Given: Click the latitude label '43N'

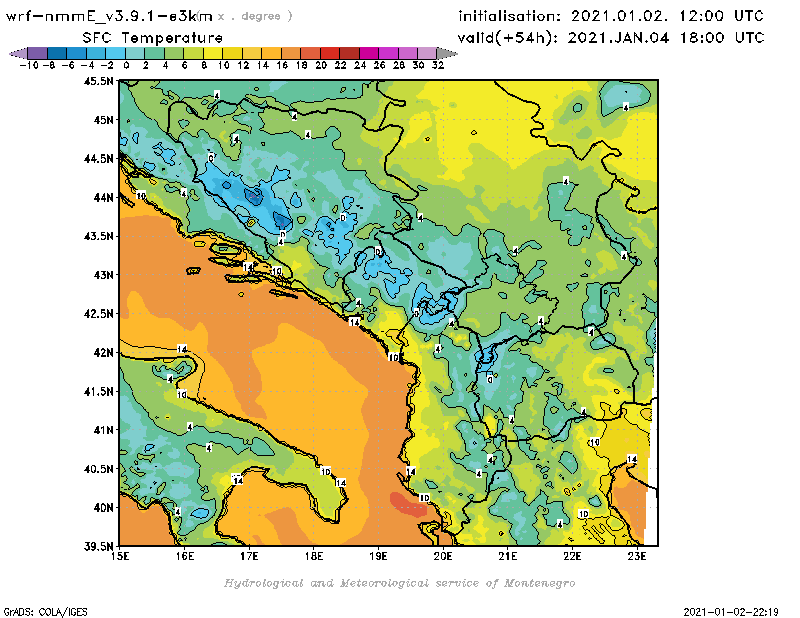Looking at the screenshot, I should point(103,275).
